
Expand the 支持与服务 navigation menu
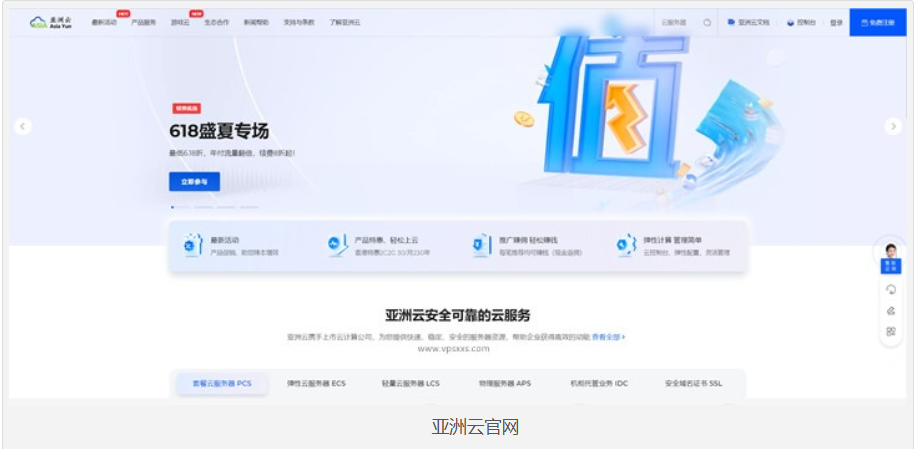[298, 22]
